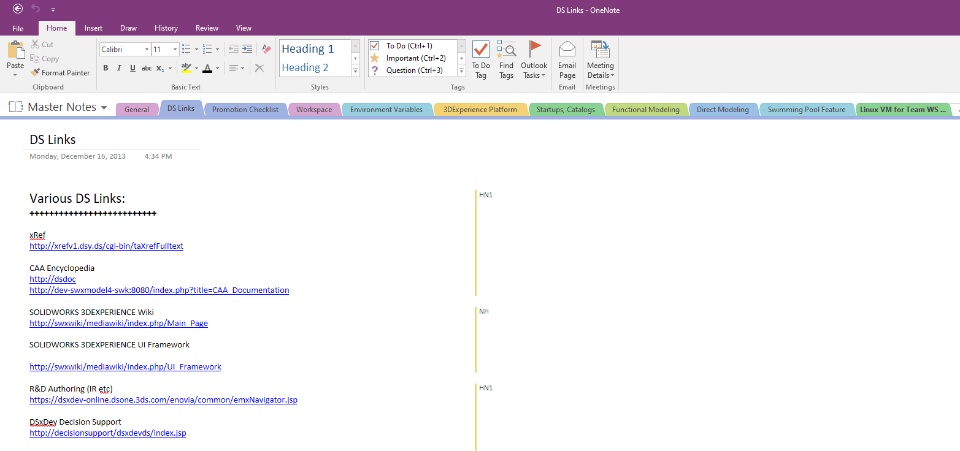960x451 pixels.
Task: Apply bulleted list formatting
Action: [x=186, y=50]
